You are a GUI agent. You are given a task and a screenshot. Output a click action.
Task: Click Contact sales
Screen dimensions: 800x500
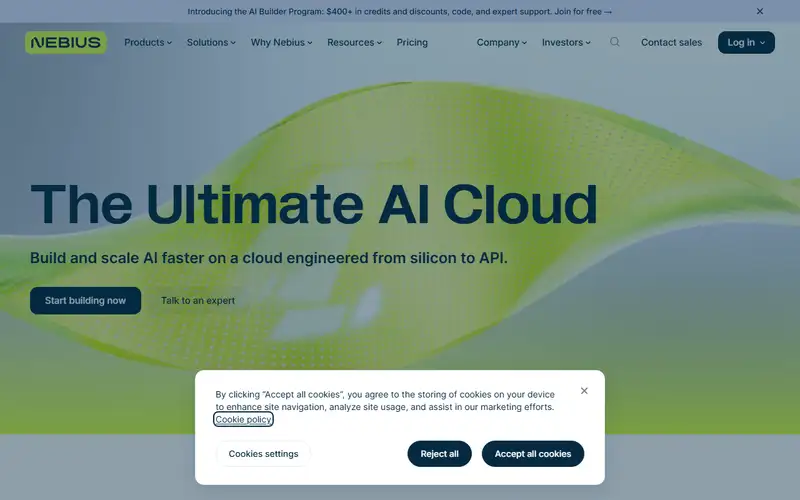pos(671,42)
